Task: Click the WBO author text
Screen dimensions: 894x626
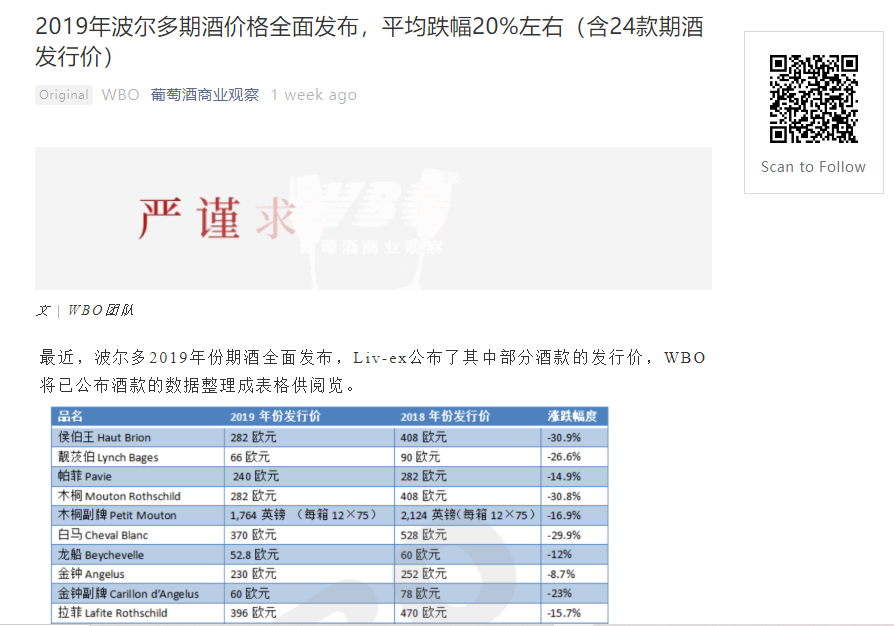Action: [x=120, y=95]
